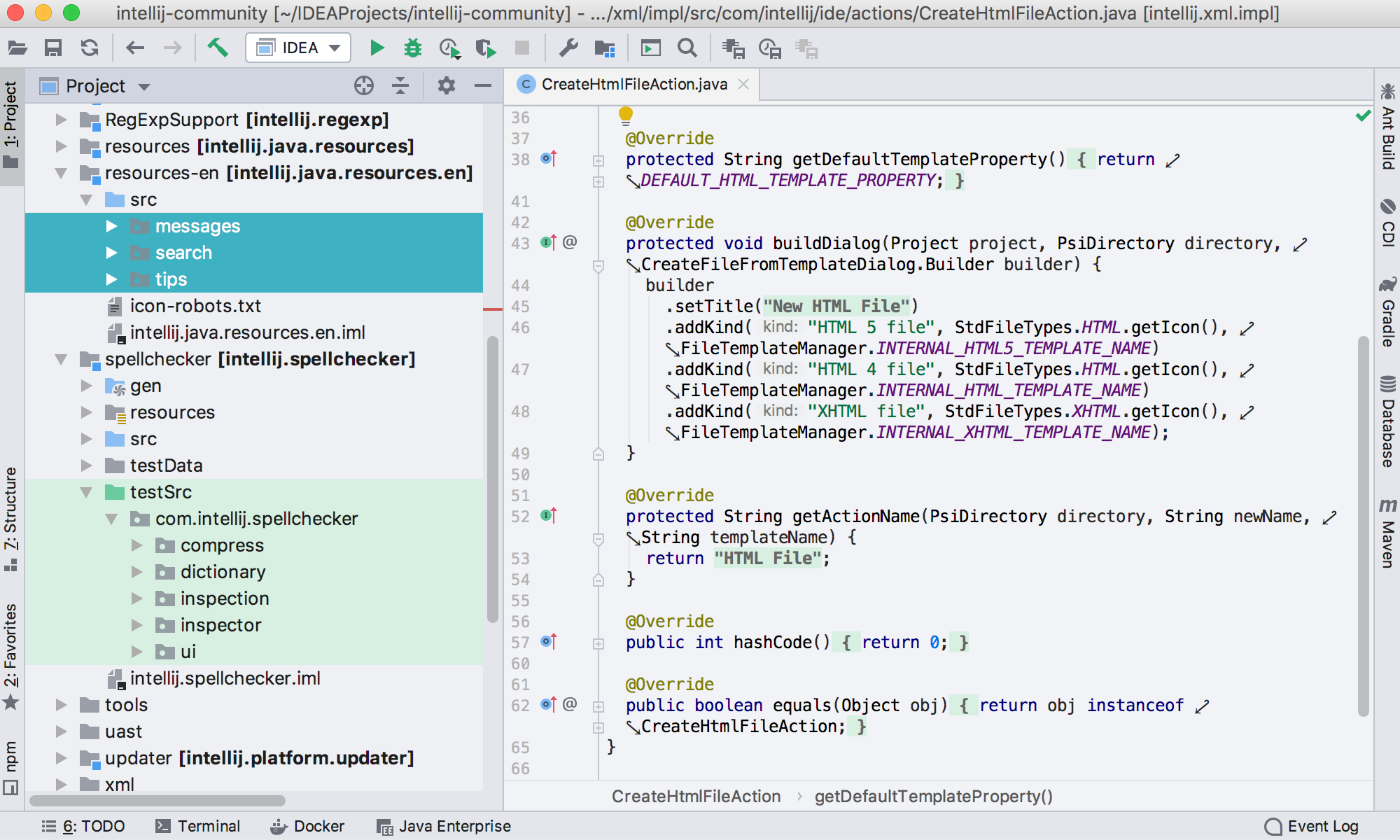The image size is (1400, 840).
Task: Expand the messages folder in resources-en
Action: 111,225
